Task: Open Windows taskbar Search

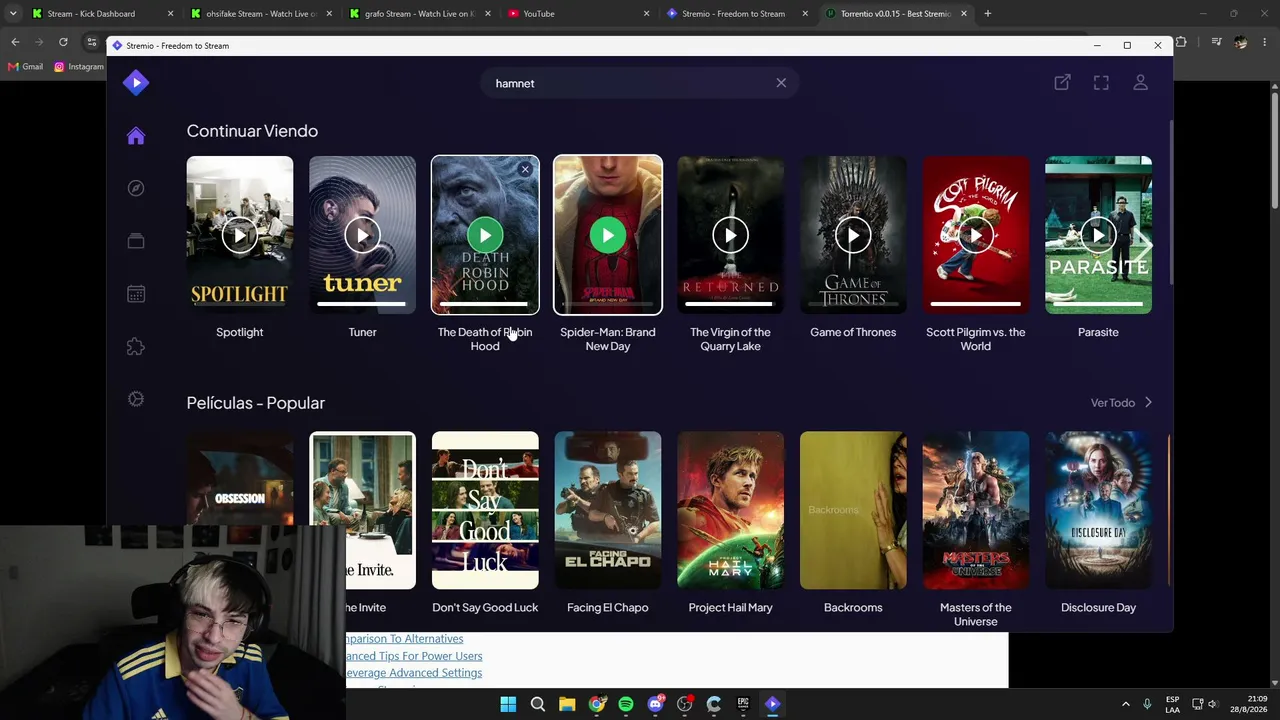Action: pyautogui.click(x=538, y=704)
